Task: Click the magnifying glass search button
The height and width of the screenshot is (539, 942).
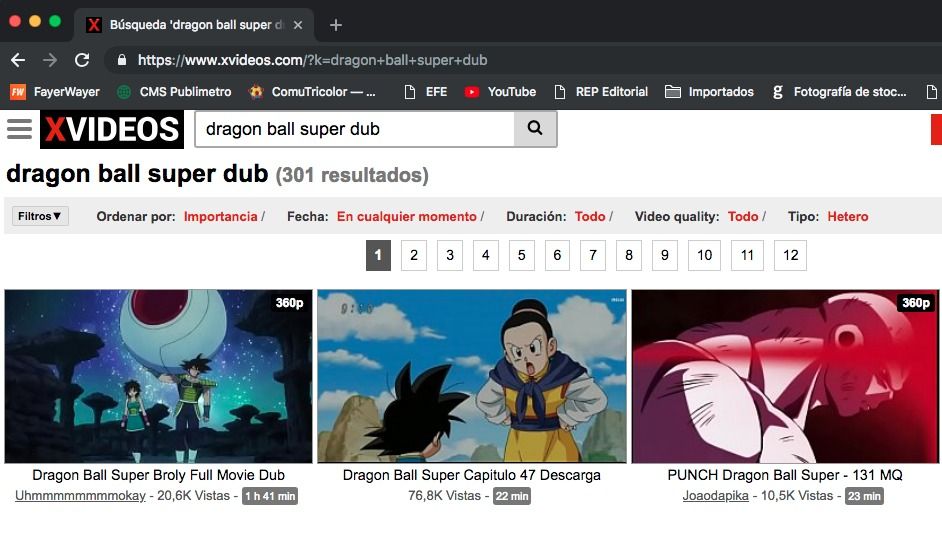Action: point(535,129)
